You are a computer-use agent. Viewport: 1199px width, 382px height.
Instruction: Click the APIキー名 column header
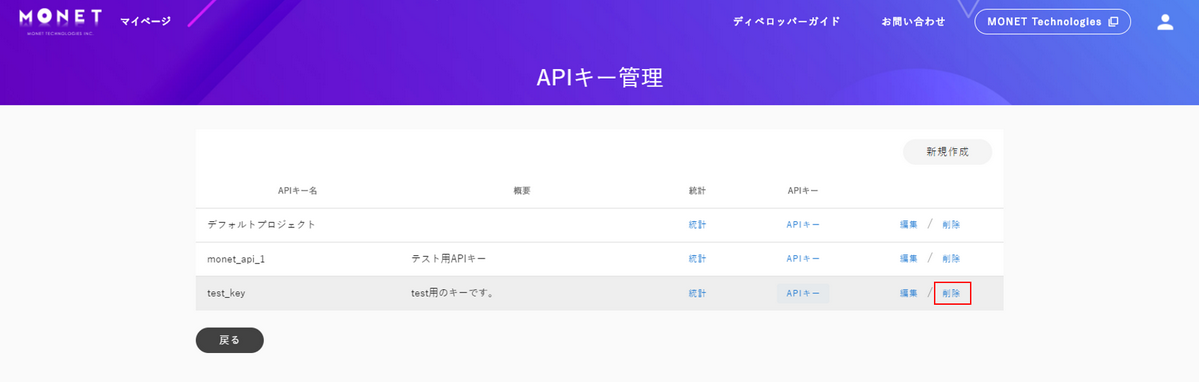coord(297,191)
